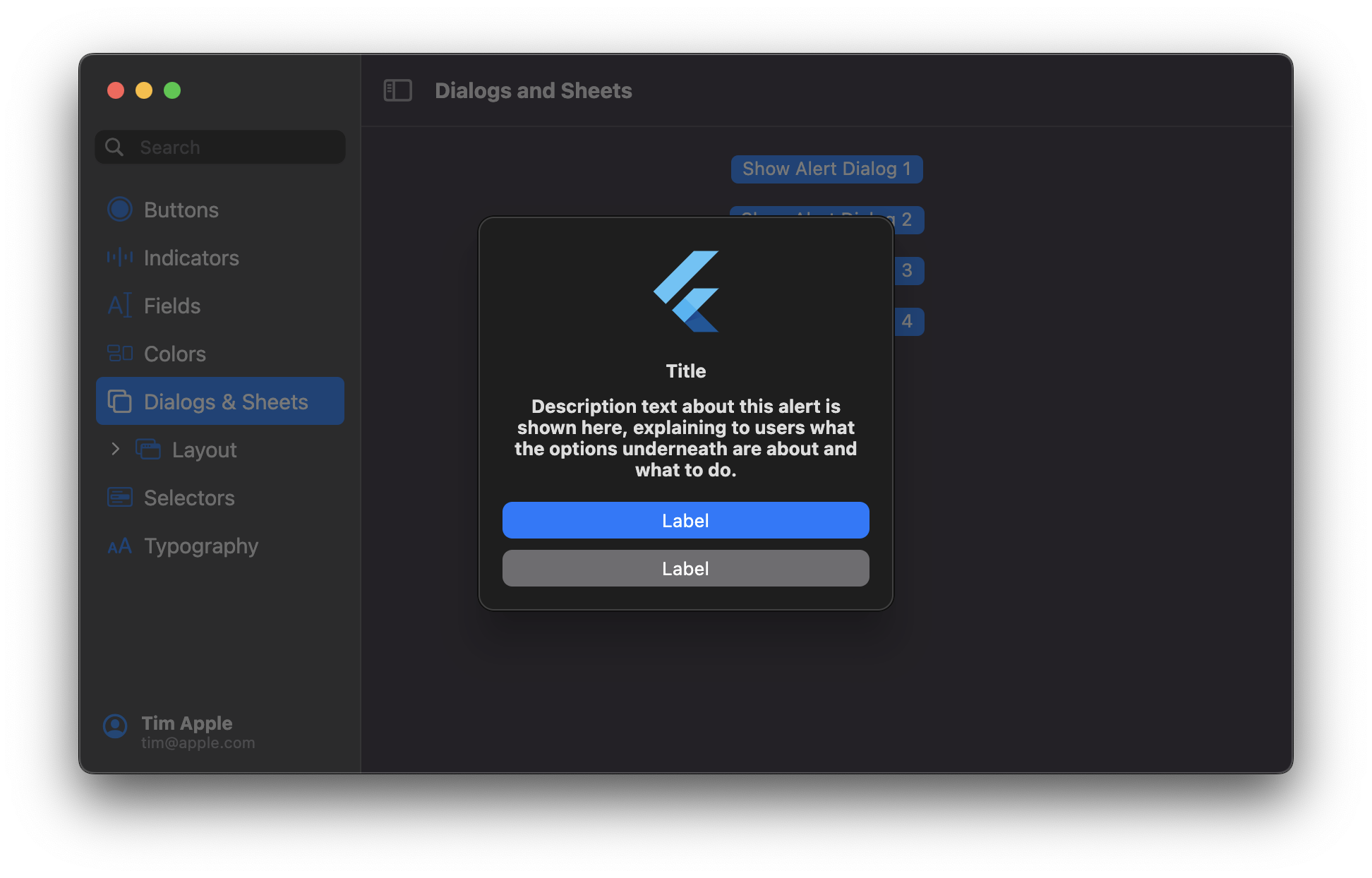Select the Colors sidebar item
This screenshot has width=1372, height=878.
coord(175,354)
